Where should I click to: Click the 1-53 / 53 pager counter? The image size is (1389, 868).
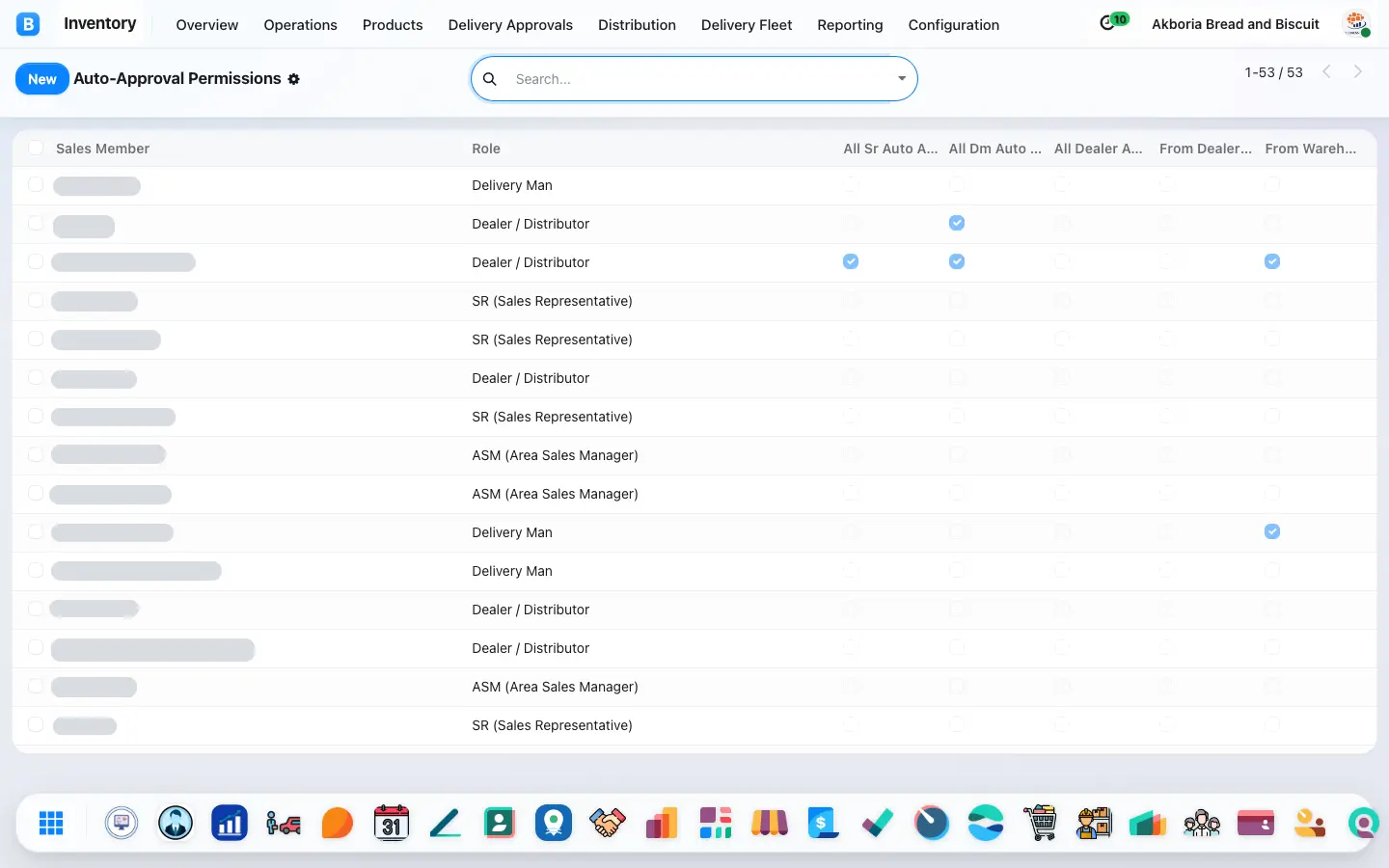(x=1273, y=72)
